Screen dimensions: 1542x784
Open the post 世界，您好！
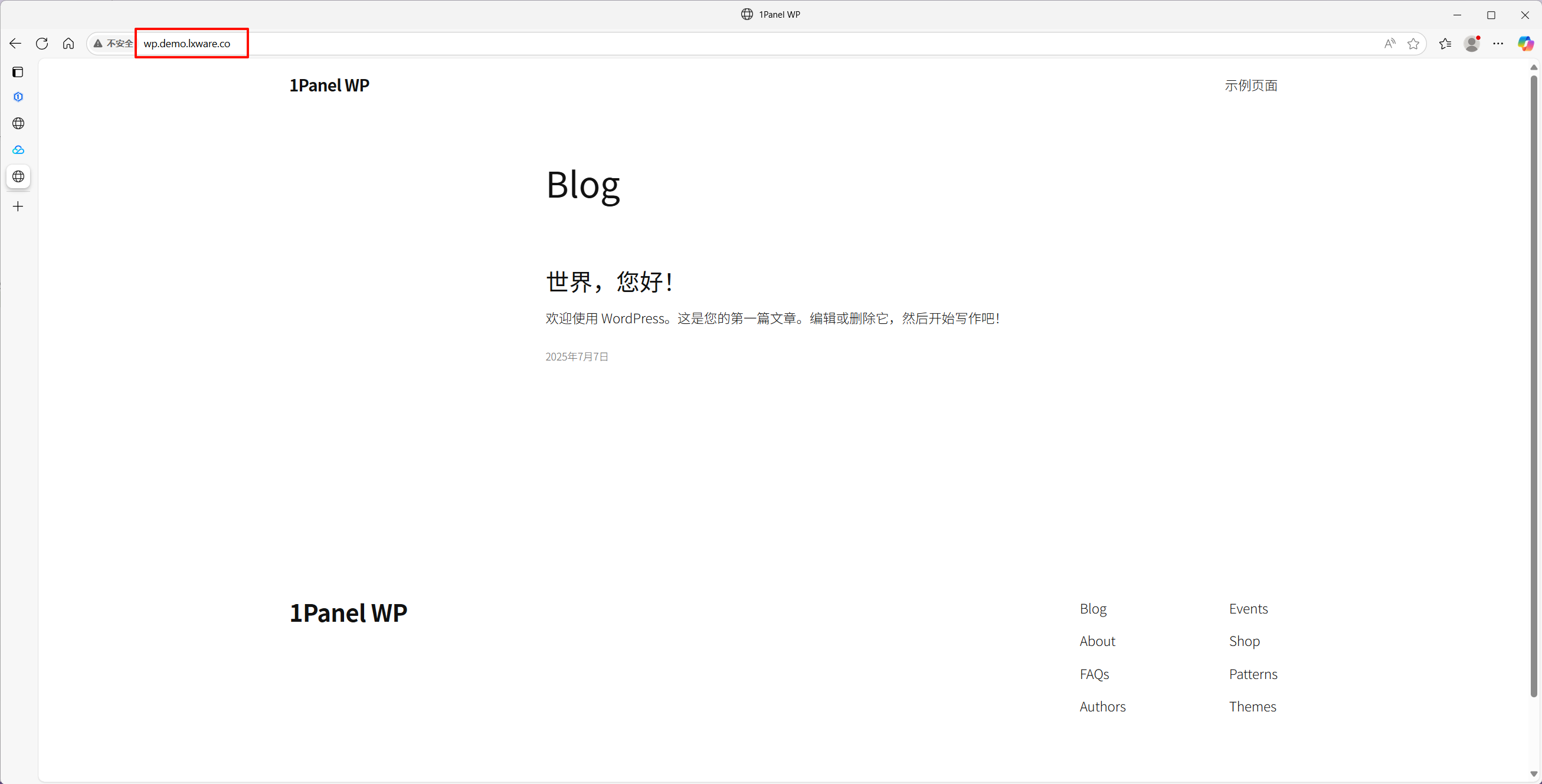click(609, 281)
